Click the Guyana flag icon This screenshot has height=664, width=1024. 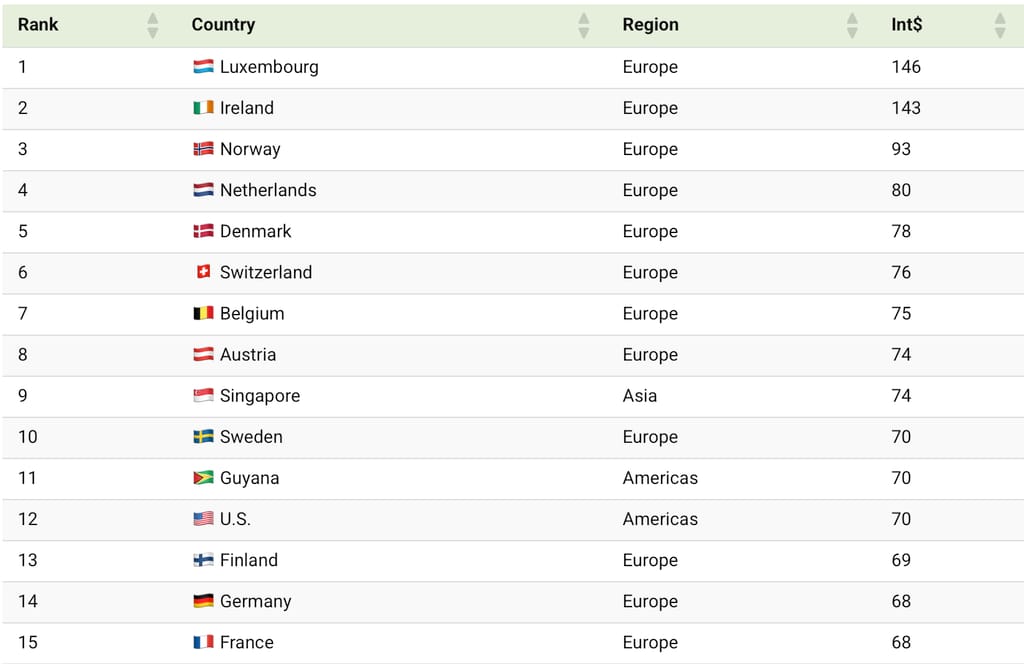202,478
